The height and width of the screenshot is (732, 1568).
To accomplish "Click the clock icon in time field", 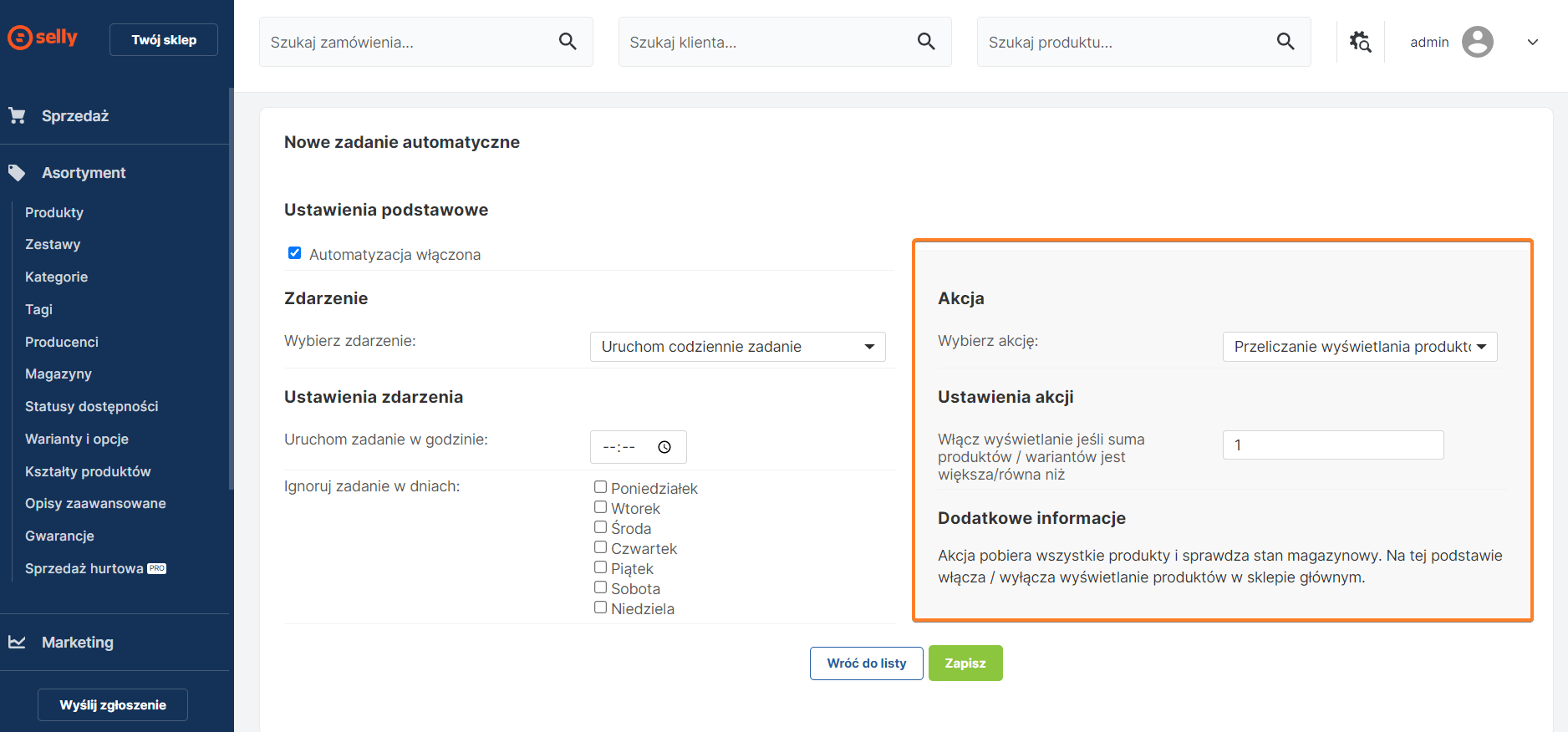I will [664, 447].
